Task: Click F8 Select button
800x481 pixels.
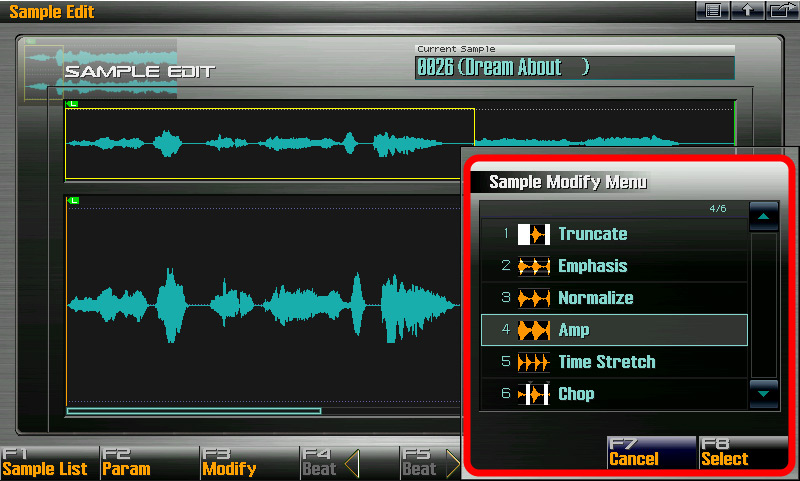Action: click(743, 452)
